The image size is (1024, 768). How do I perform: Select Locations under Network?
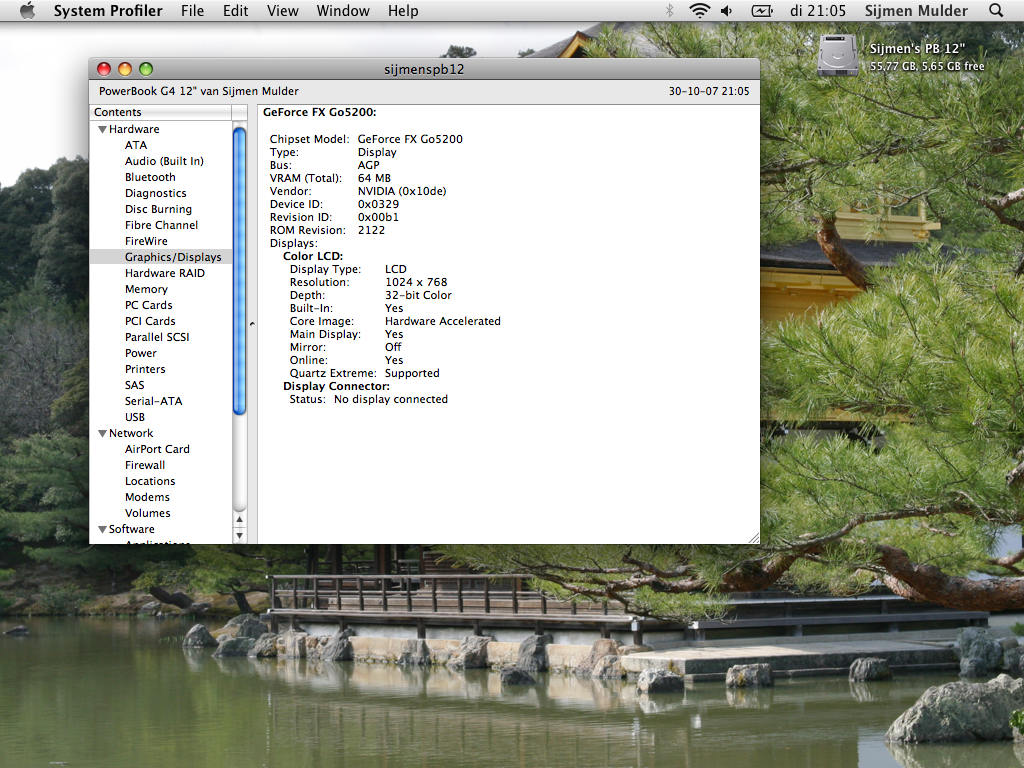pos(150,481)
